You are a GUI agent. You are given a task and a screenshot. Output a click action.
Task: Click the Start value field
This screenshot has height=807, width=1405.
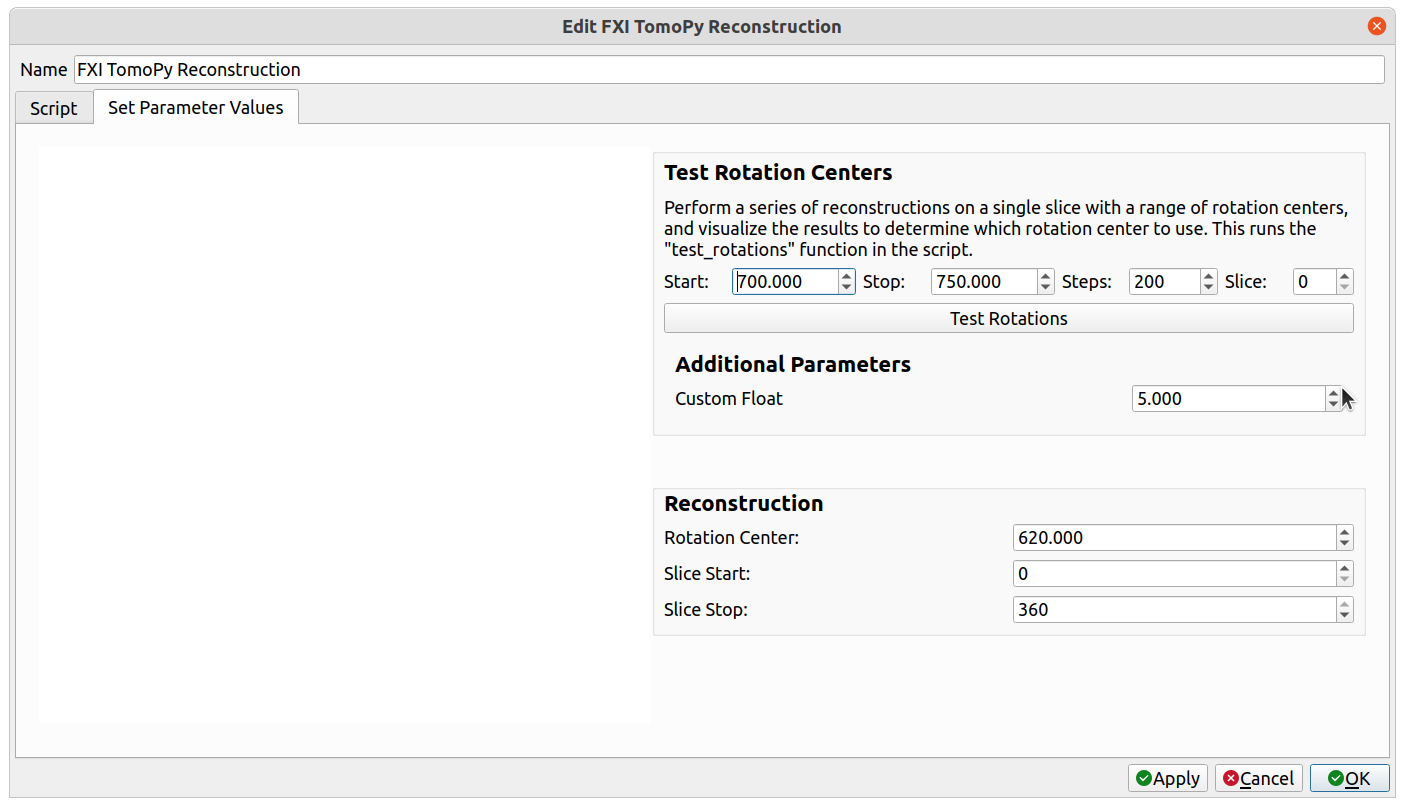(785, 282)
